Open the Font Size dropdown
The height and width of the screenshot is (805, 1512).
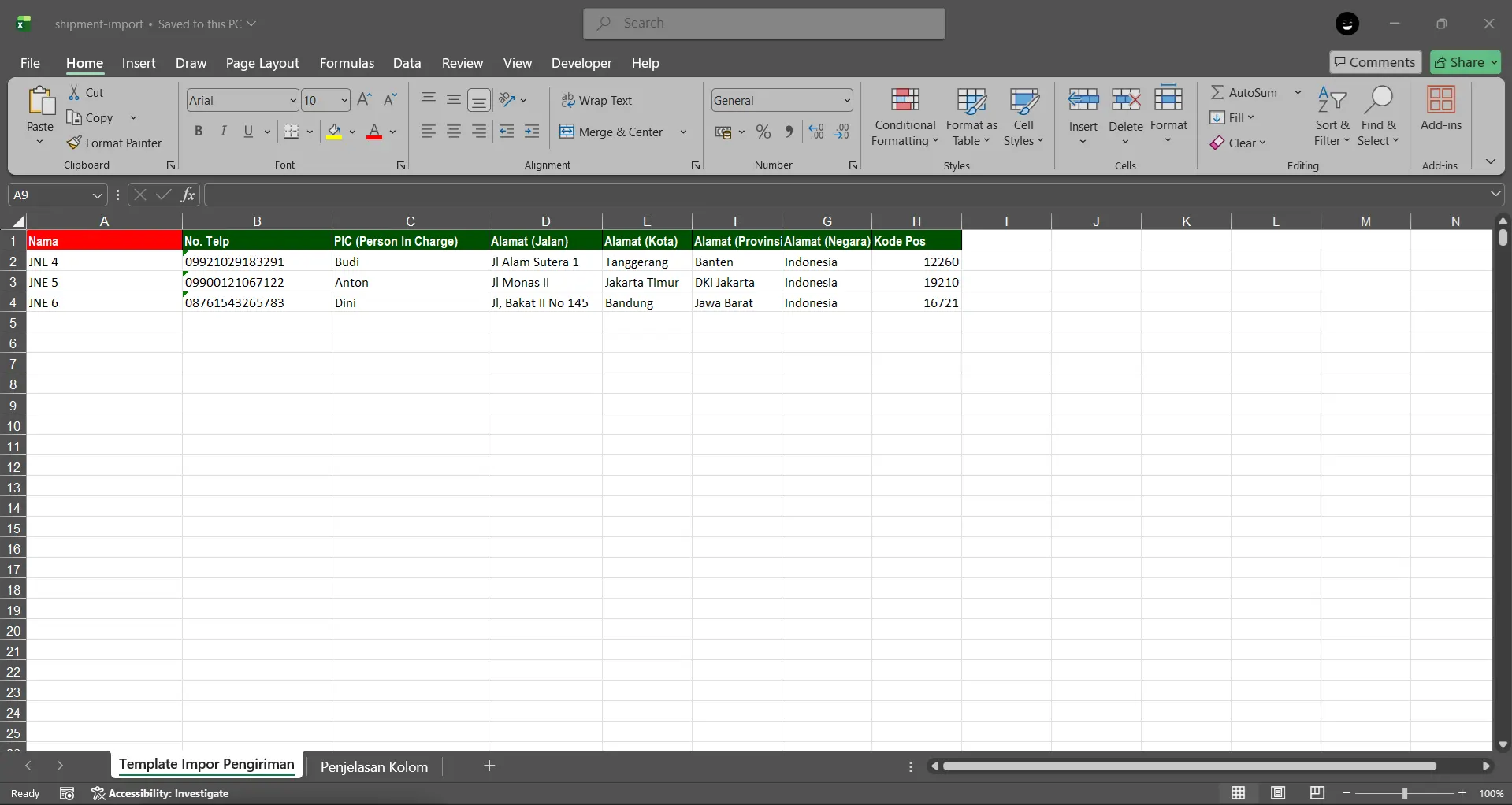(342, 100)
